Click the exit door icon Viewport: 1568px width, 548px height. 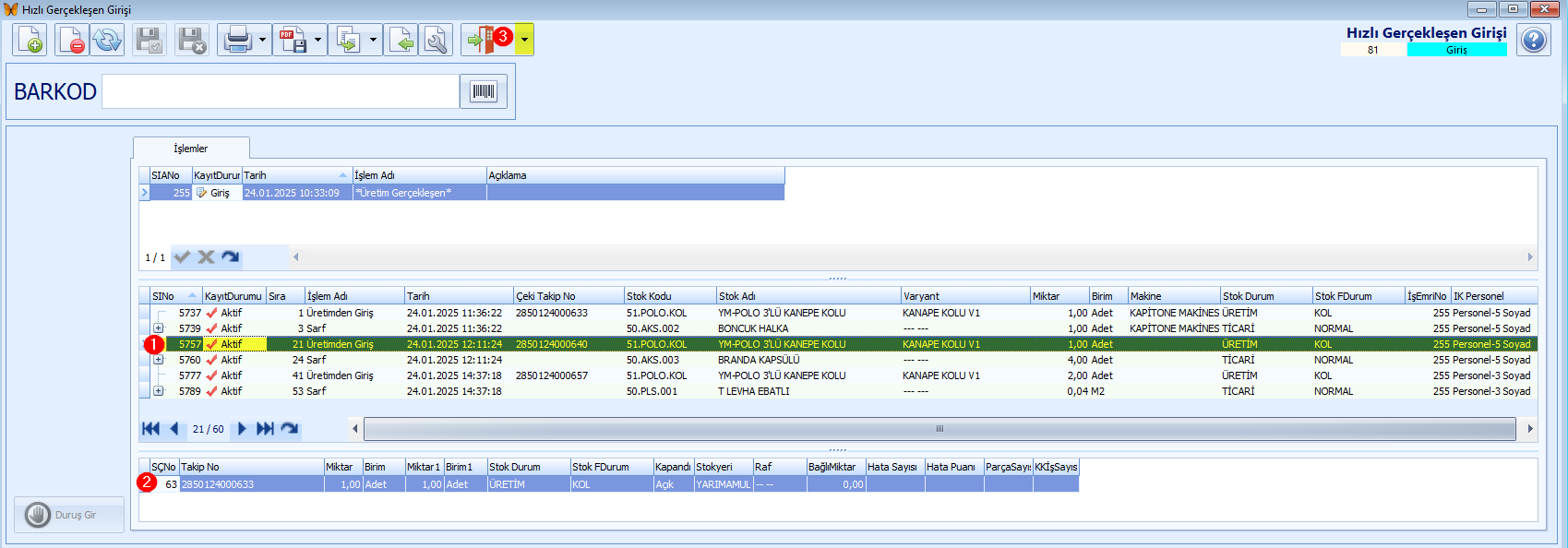pos(482,40)
